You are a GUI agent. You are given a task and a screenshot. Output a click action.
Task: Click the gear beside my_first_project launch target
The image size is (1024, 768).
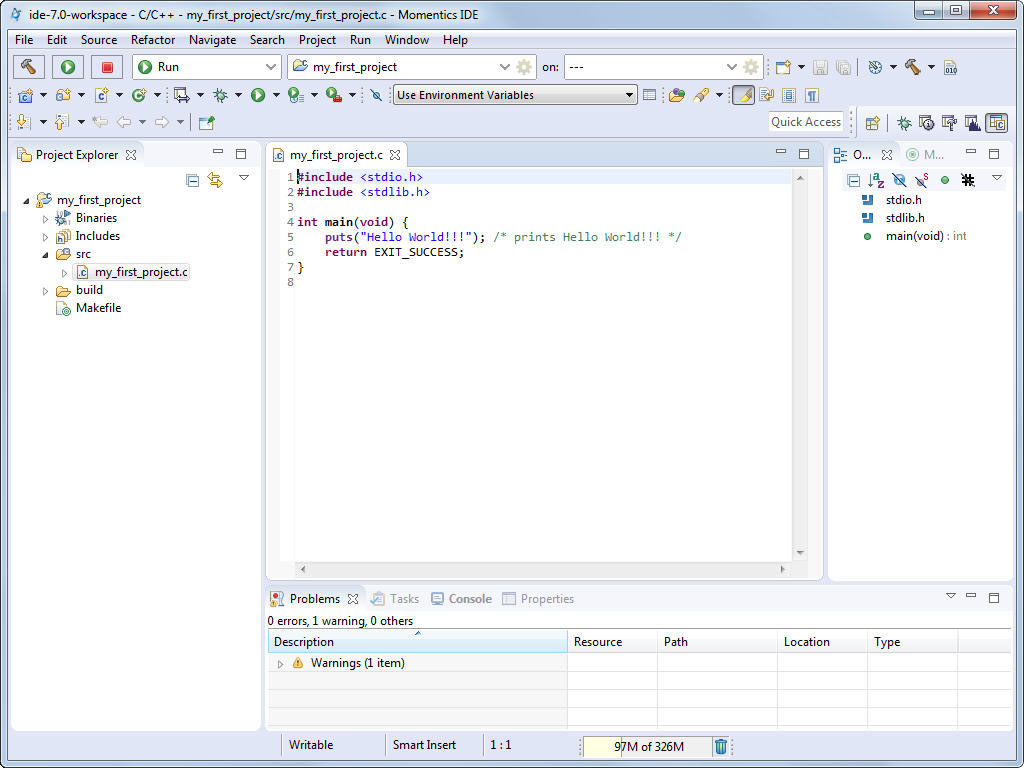pyautogui.click(x=524, y=67)
